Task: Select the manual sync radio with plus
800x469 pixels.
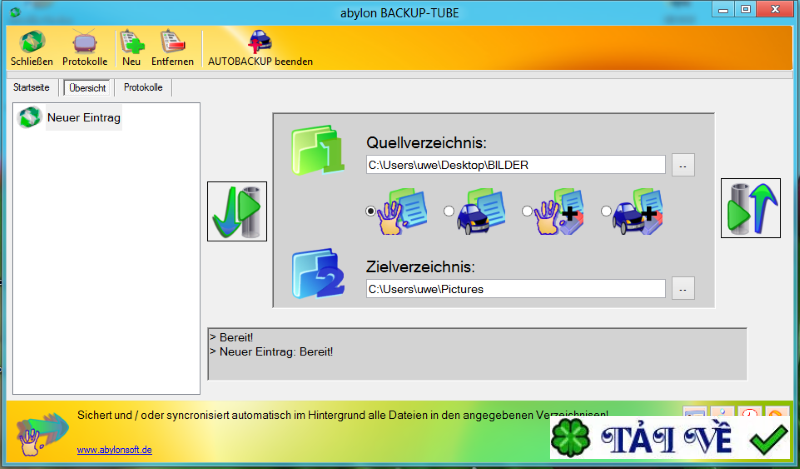Action: click(x=527, y=211)
